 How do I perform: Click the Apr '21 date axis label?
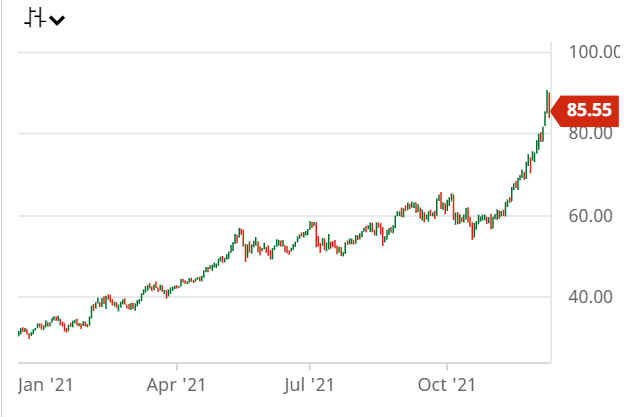click(177, 384)
